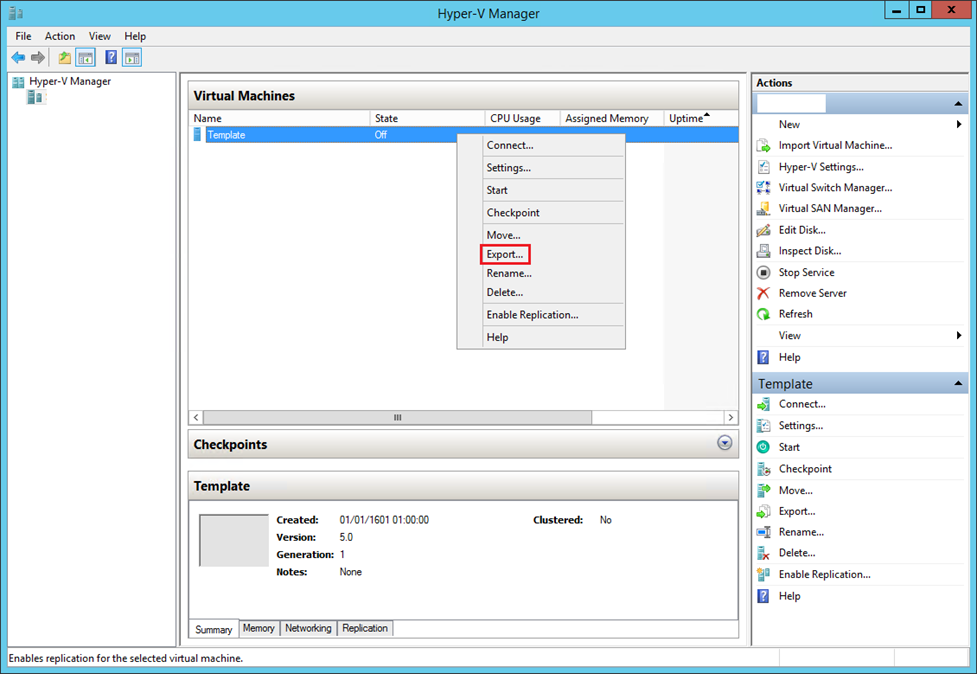Click the Export icon in the Template actions section
The image size is (977, 674).
pyautogui.click(x=763, y=511)
